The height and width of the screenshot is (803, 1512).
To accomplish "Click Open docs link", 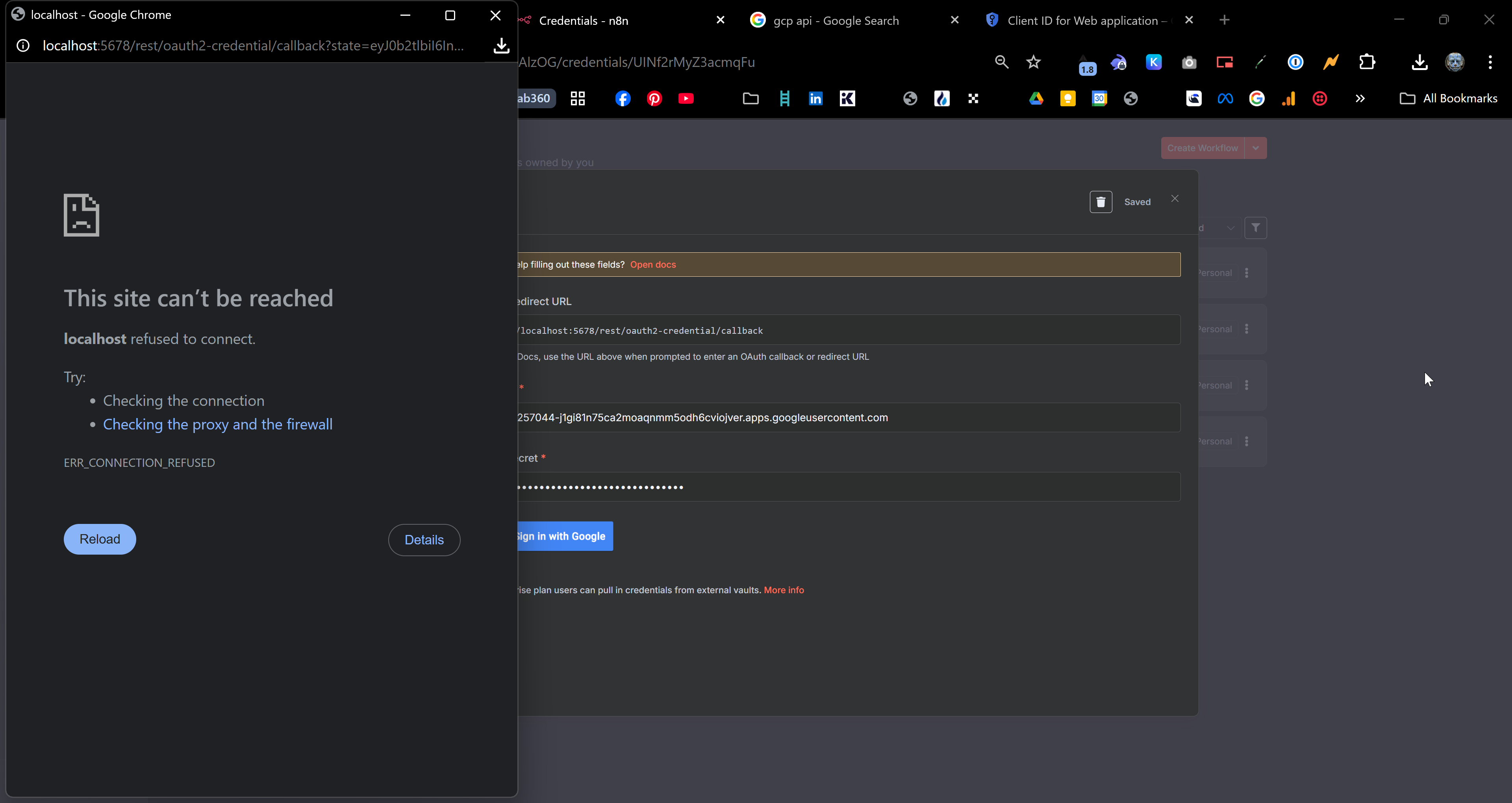I will tap(653, 265).
